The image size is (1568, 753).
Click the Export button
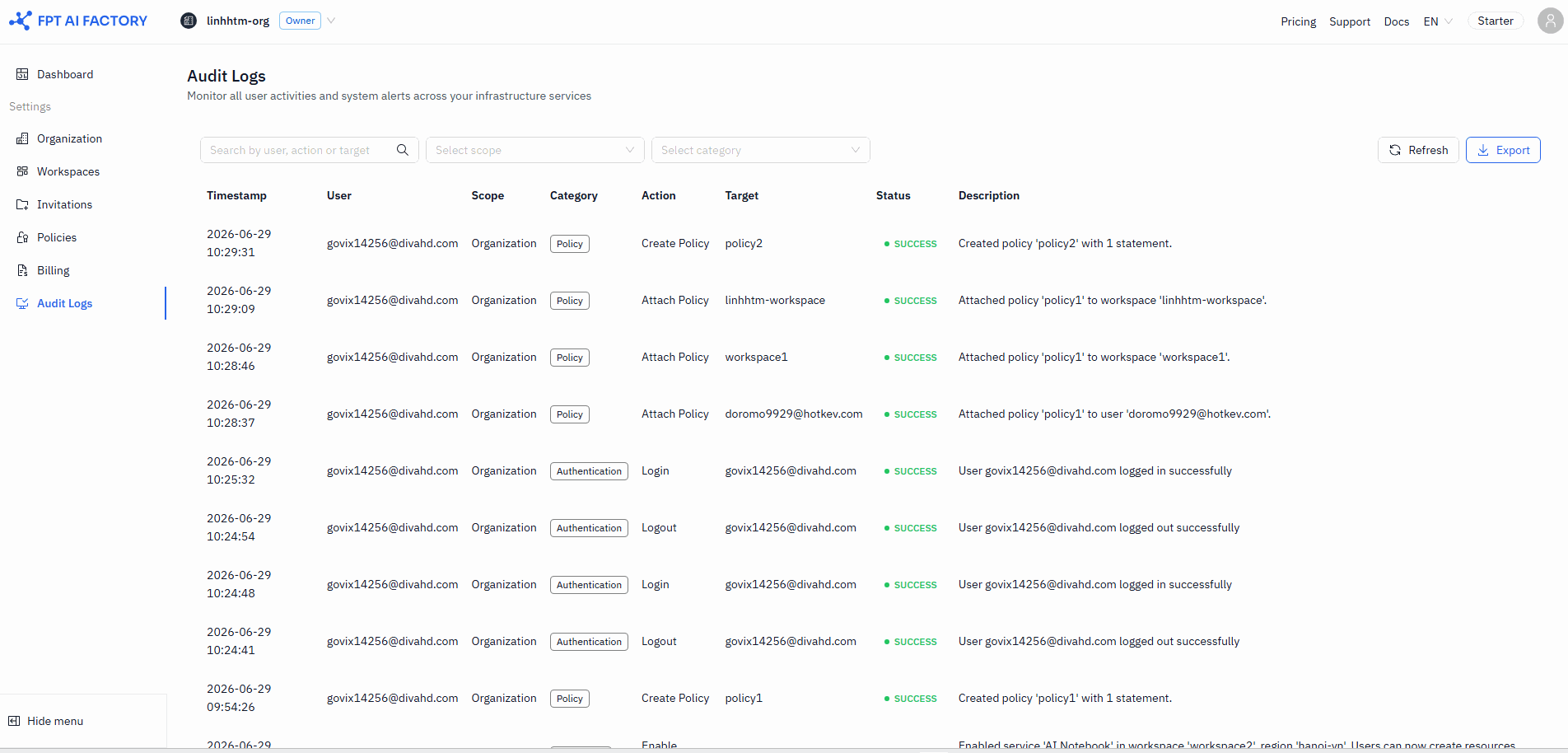tap(1503, 150)
